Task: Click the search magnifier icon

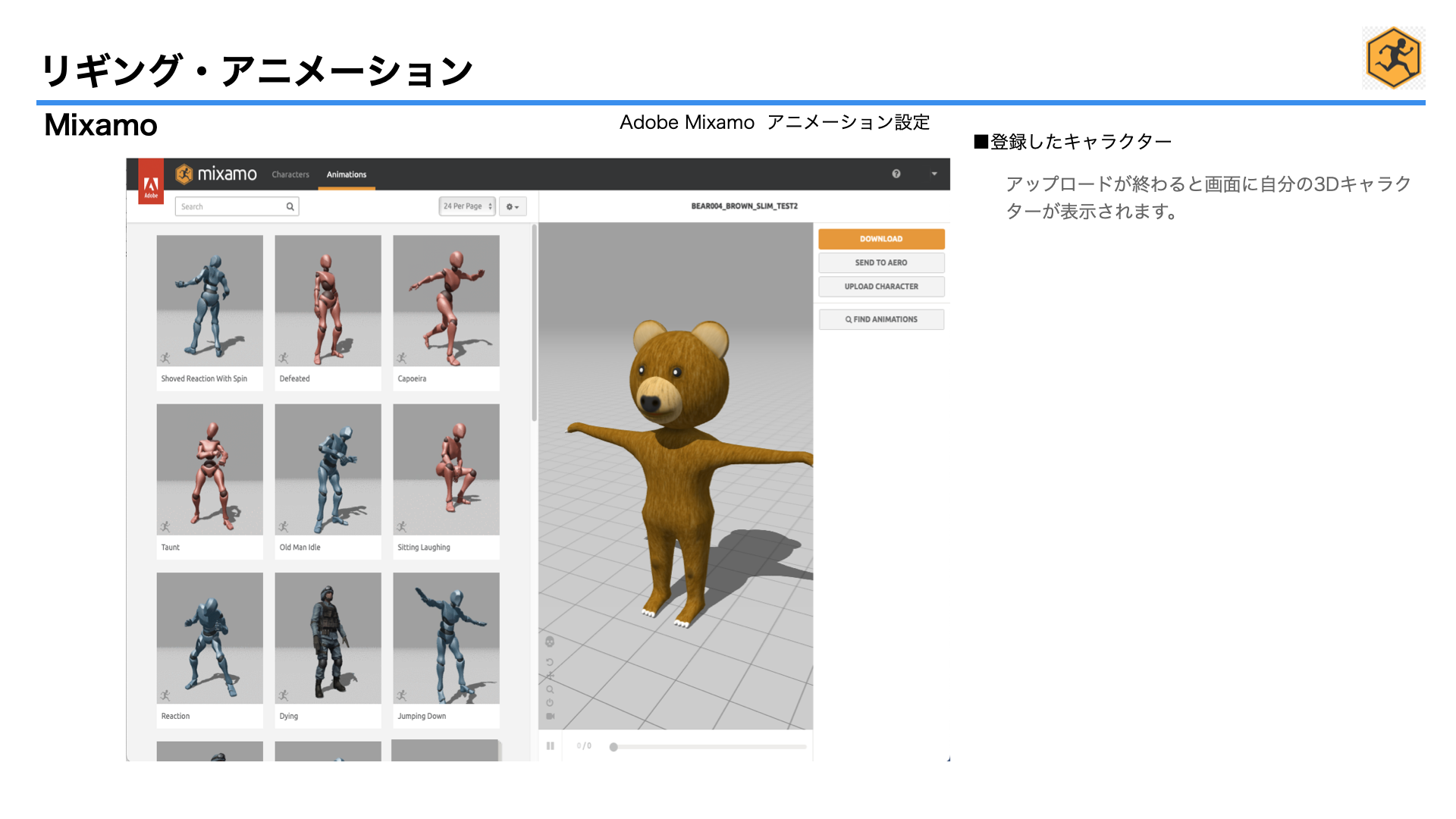Action: 290,206
